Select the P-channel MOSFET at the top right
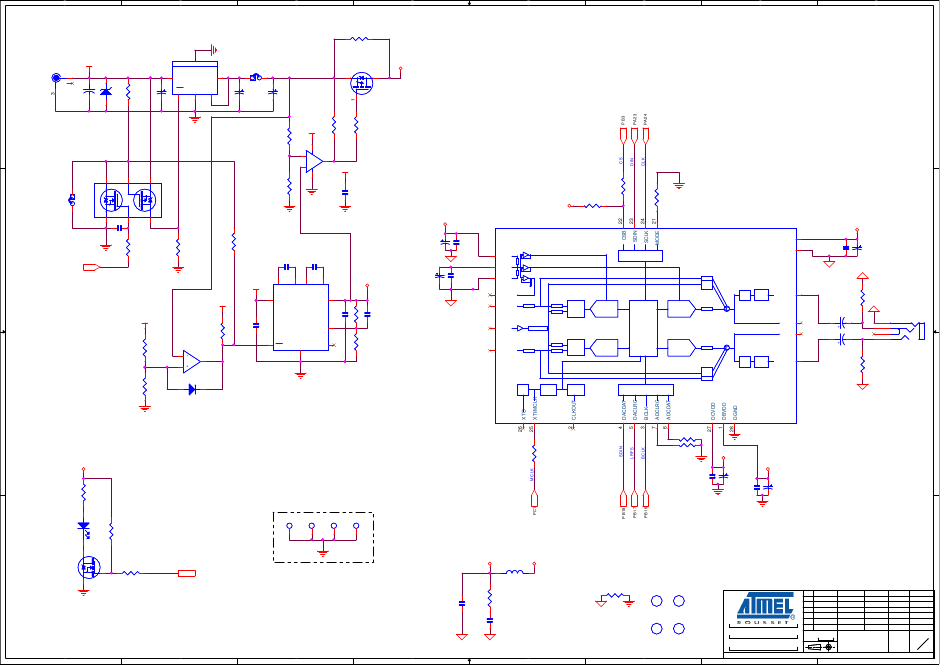 362,83
